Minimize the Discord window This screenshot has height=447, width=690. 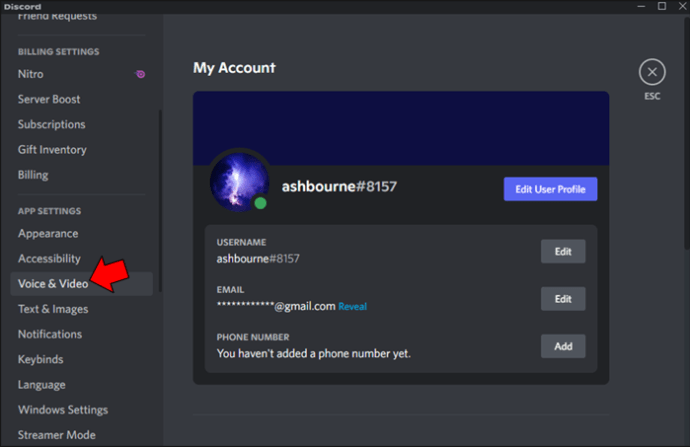(641, 6)
